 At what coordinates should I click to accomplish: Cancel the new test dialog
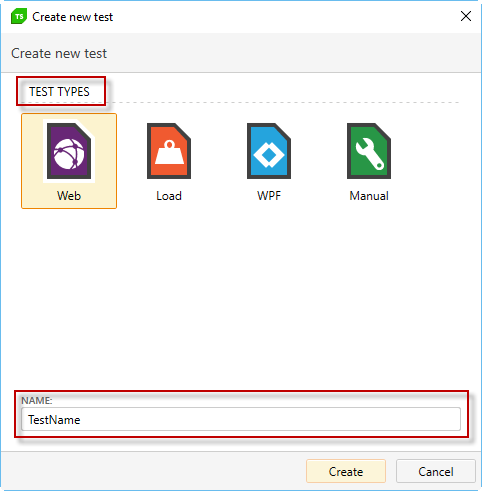[436, 471]
